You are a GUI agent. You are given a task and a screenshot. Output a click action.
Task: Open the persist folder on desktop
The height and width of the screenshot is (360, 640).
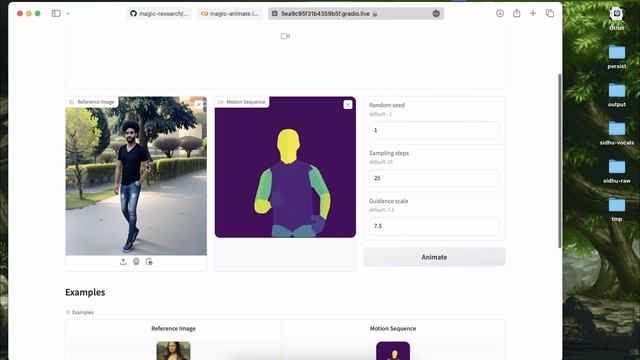click(x=617, y=57)
